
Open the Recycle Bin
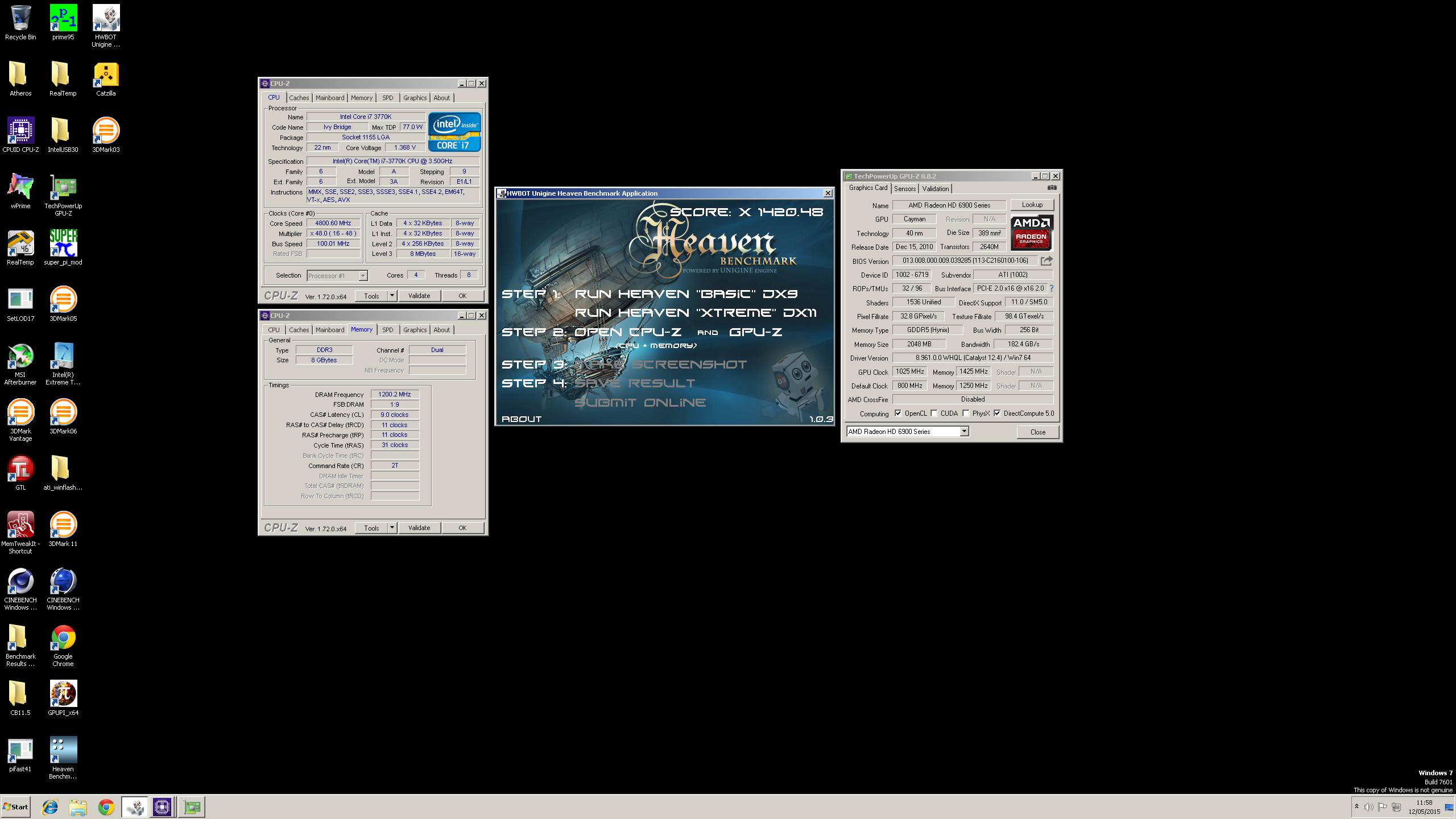20,23
